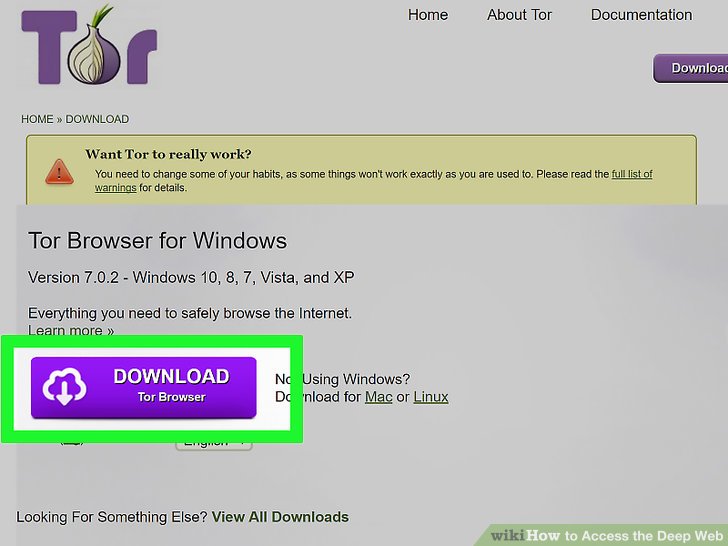Image resolution: width=728 pixels, height=546 pixels.
Task: Click the DOWNLOAD Tor Browser button
Action: [x=143, y=387]
